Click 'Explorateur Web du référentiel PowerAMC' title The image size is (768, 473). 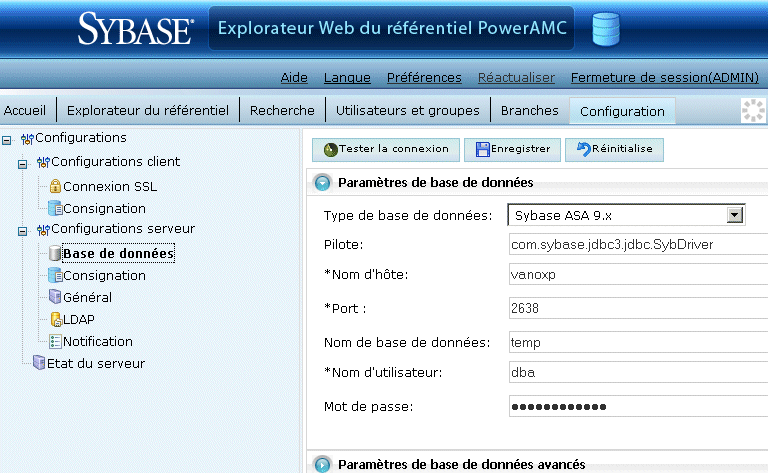tap(392, 28)
